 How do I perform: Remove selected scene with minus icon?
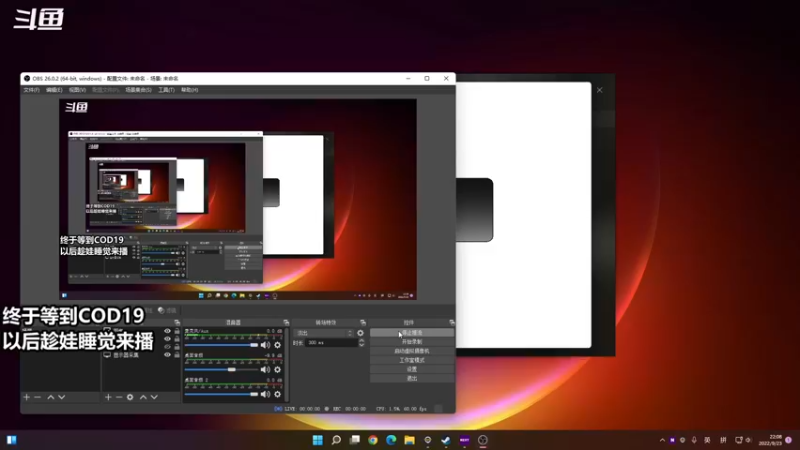pos(37,397)
